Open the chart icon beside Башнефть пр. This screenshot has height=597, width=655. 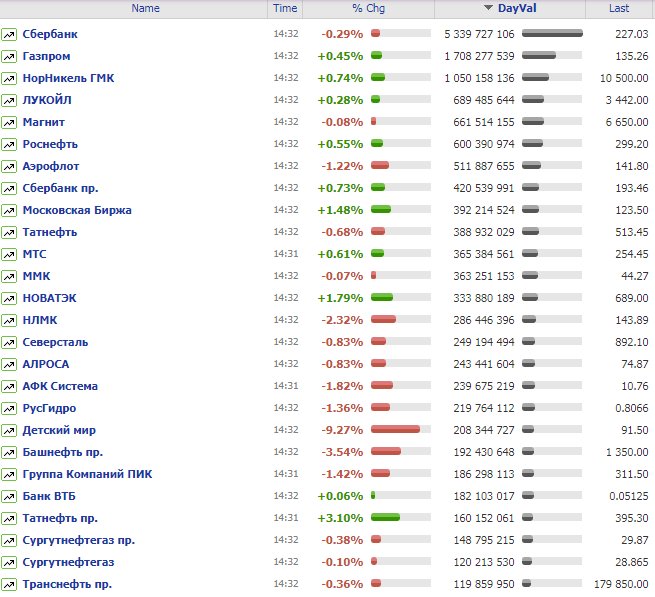click(x=9, y=452)
